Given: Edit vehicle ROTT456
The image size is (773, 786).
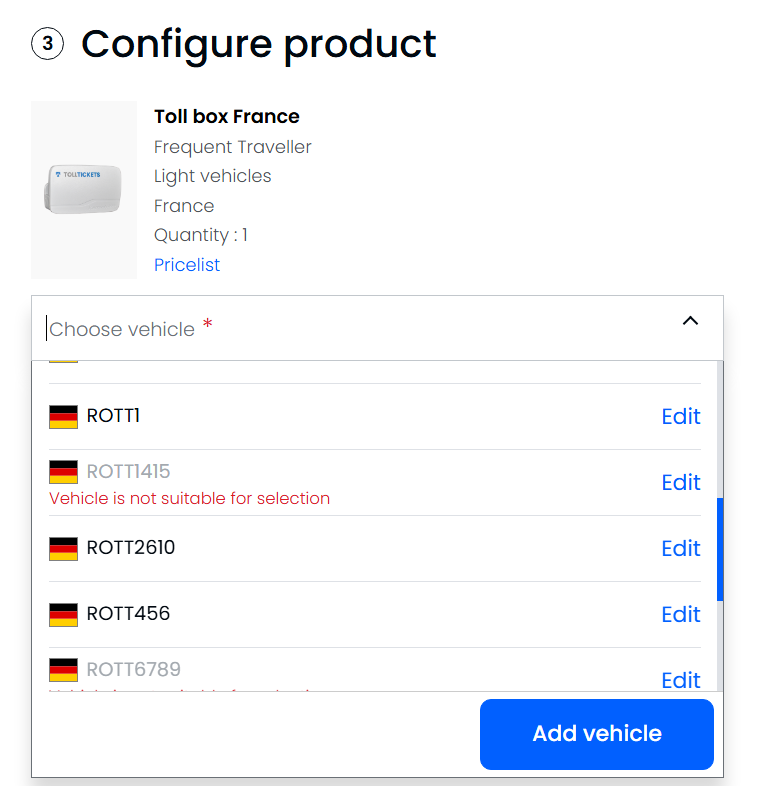Looking at the screenshot, I should point(680,614).
